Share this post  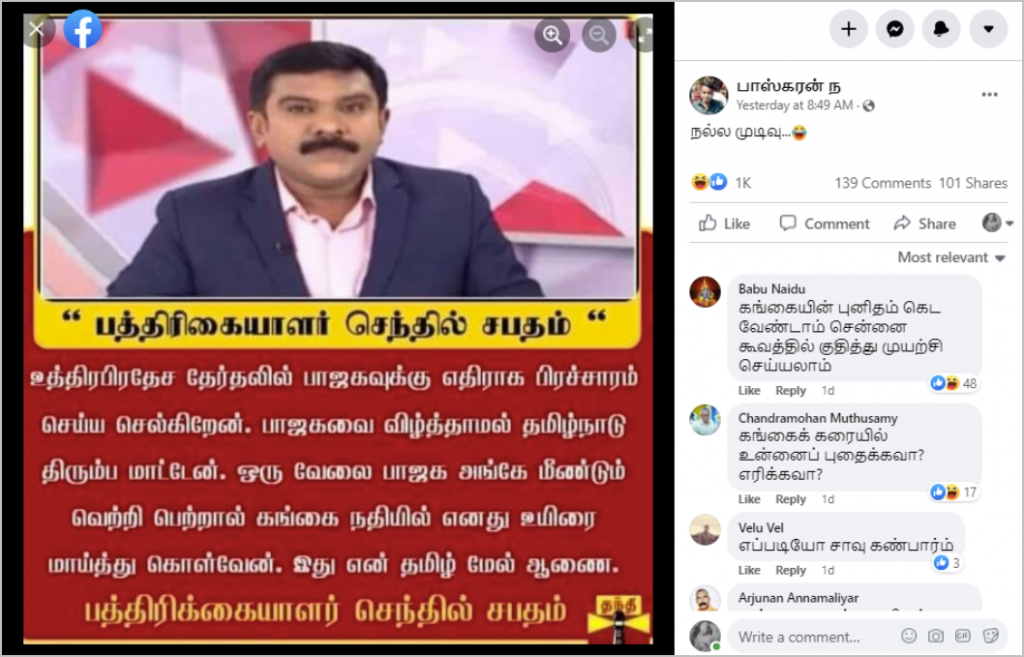point(925,223)
